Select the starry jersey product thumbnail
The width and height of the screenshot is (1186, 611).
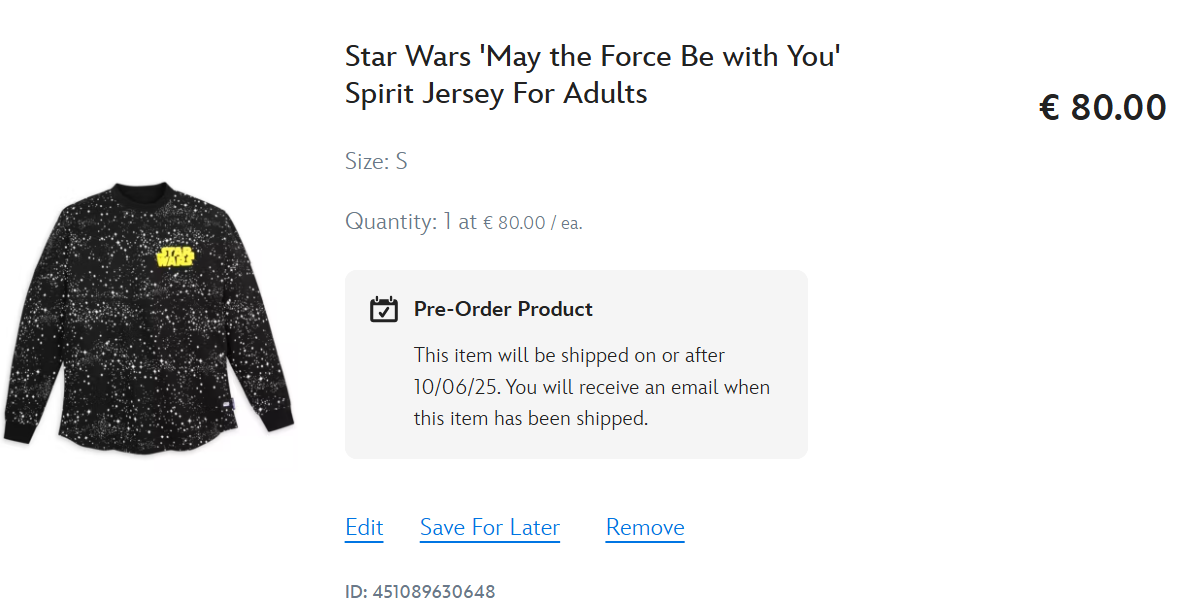point(148,318)
